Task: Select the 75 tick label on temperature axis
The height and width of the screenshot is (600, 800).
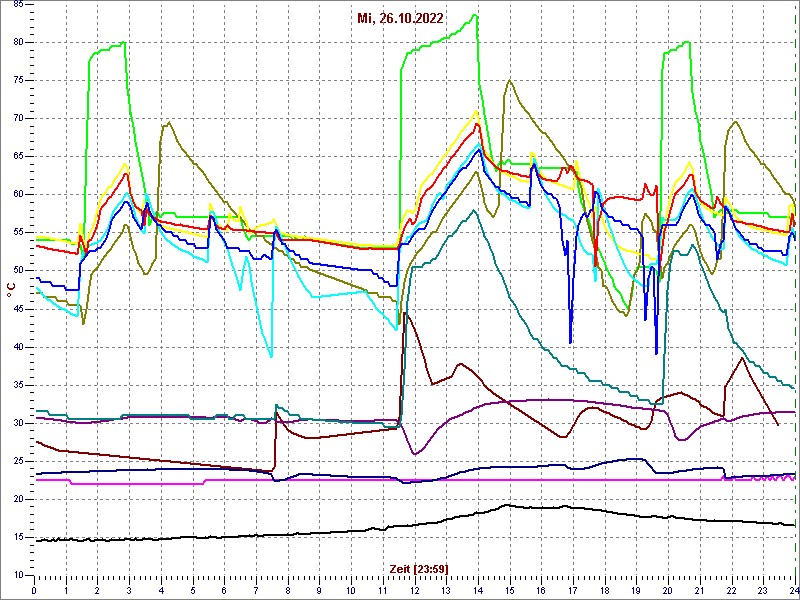Action: pos(17,81)
